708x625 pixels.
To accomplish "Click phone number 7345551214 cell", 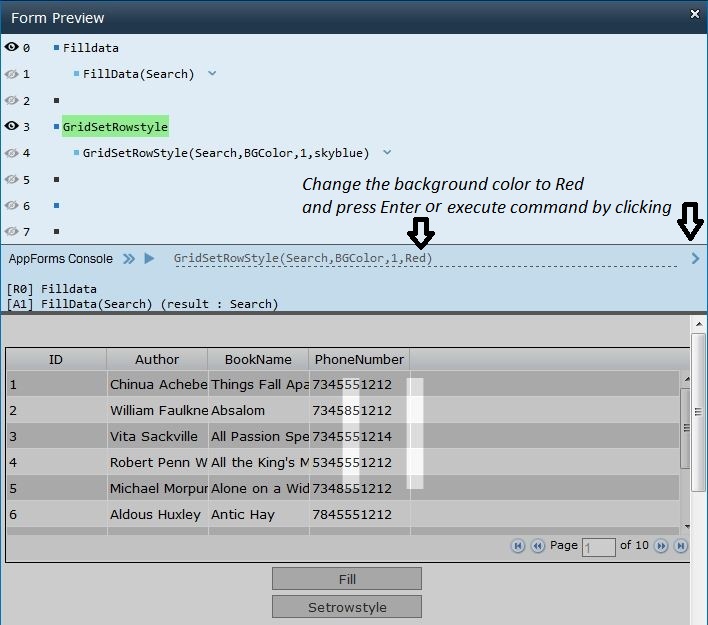I will coord(360,436).
